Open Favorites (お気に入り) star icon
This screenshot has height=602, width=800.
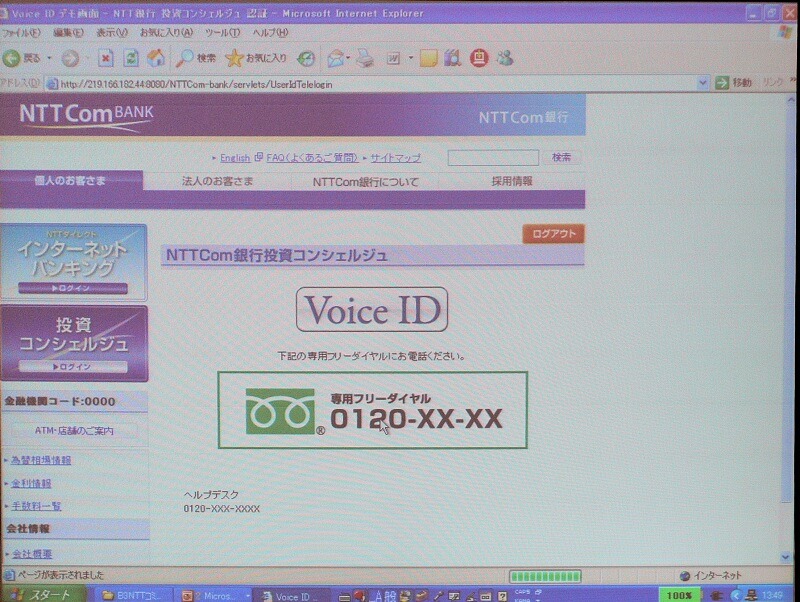coord(234,58)
